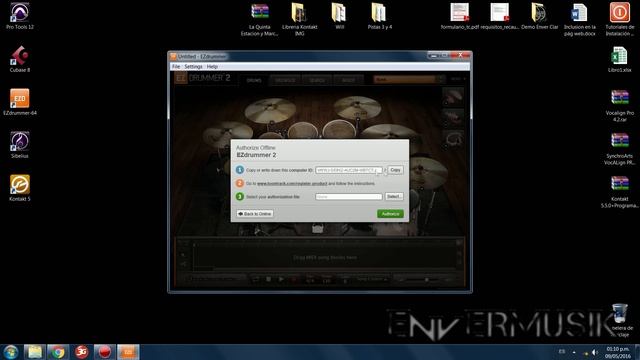Open the Settings menu in EZdrummer

193,67
